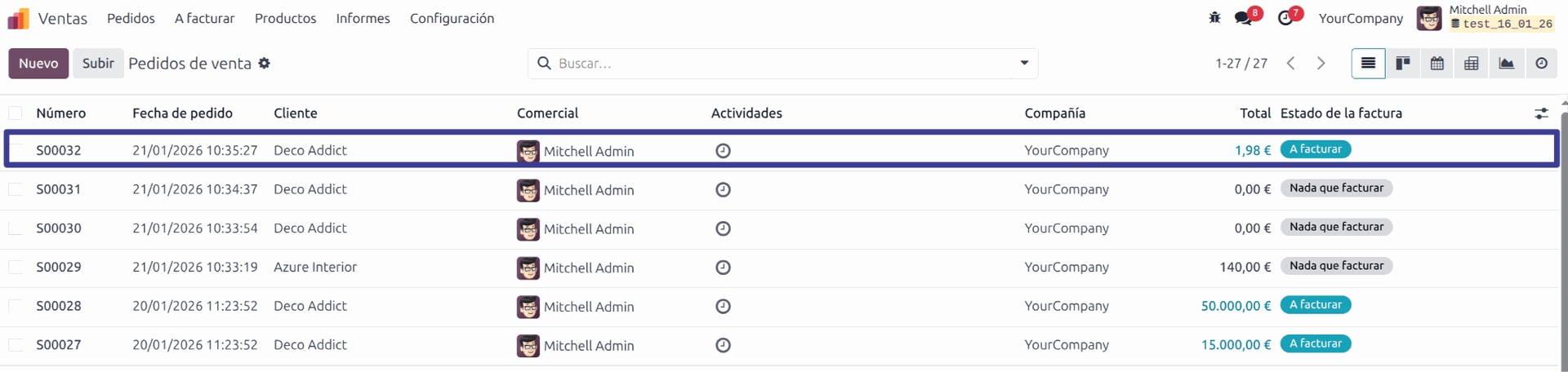1568x372 pixels.
Task: Tick the checkbox for order S00031
Action: tap(16, 189)
